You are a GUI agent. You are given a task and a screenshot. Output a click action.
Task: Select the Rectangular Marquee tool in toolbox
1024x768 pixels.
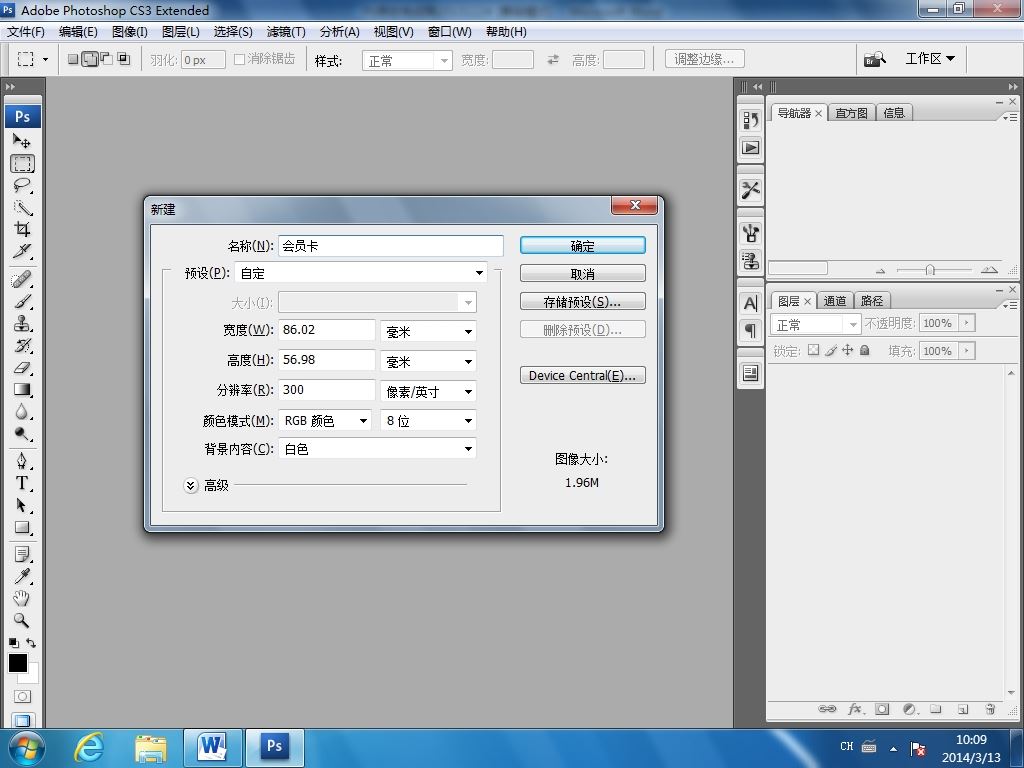click(22, 163)
